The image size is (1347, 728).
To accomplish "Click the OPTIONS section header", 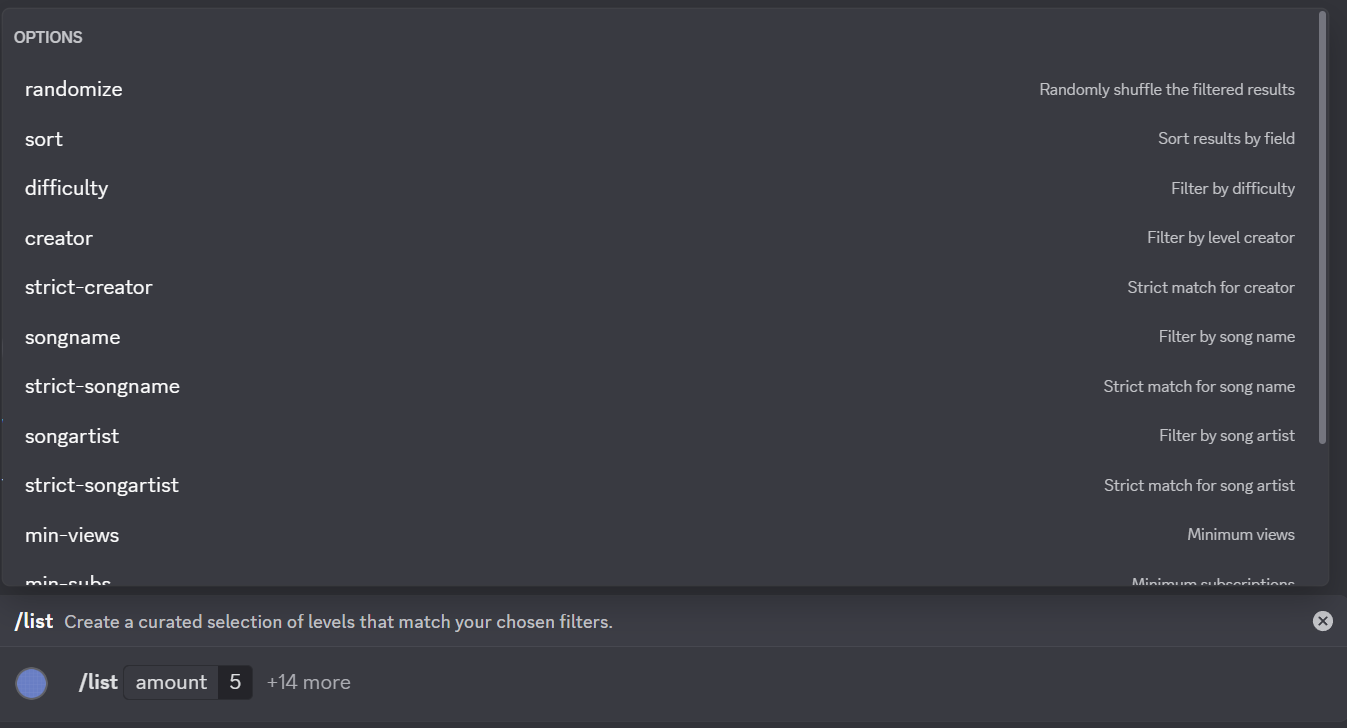I will [x=48, y=37].
